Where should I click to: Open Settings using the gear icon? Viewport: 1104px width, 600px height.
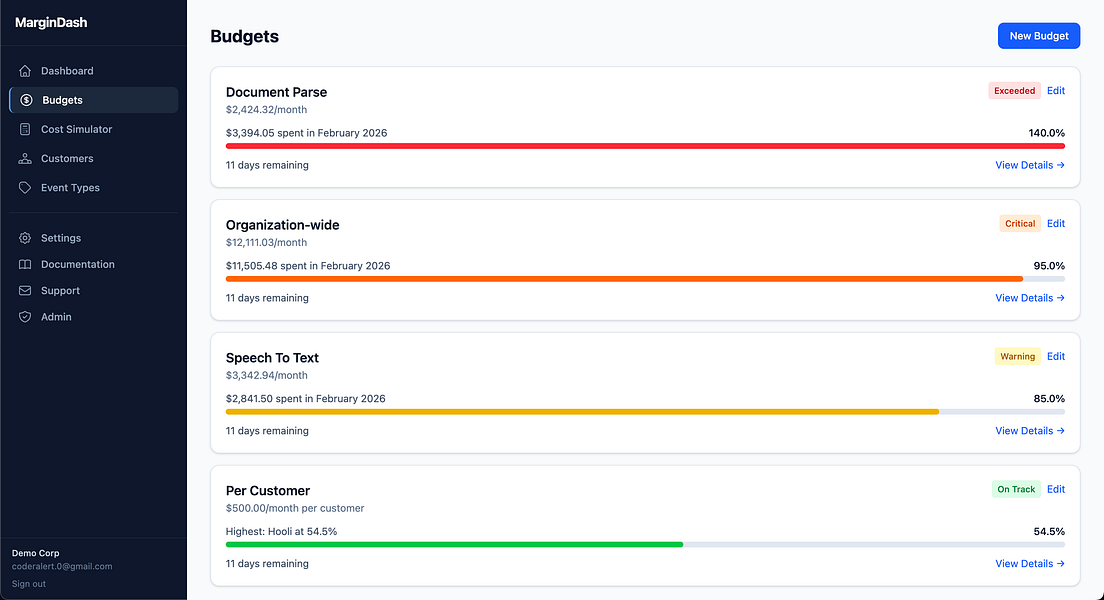[24, 238]
